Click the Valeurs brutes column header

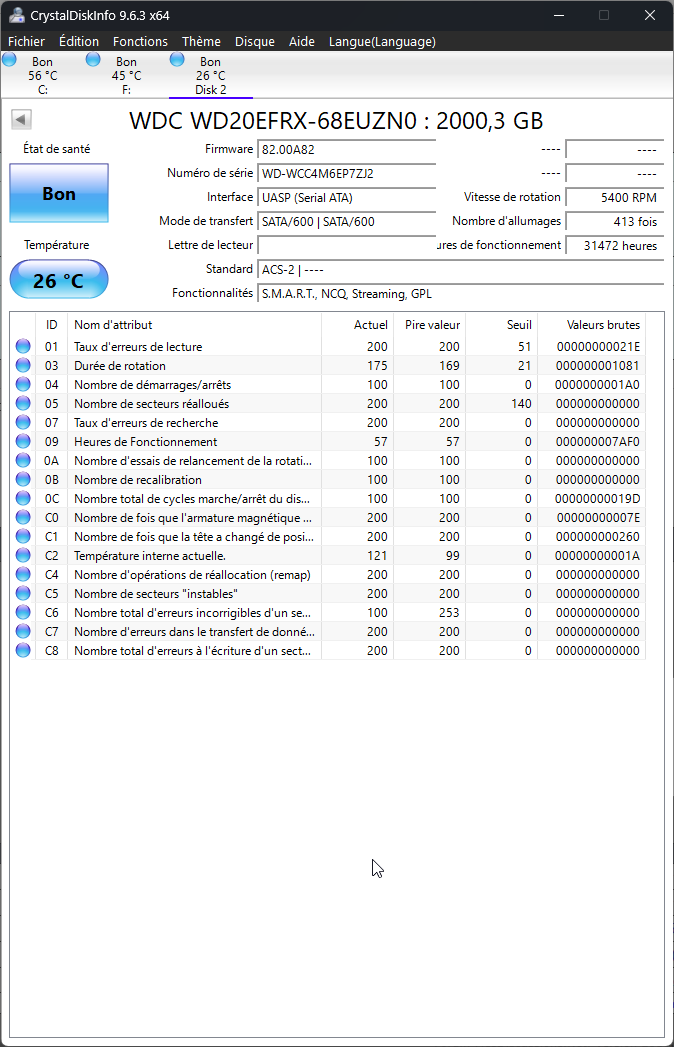tap(602, 325)
